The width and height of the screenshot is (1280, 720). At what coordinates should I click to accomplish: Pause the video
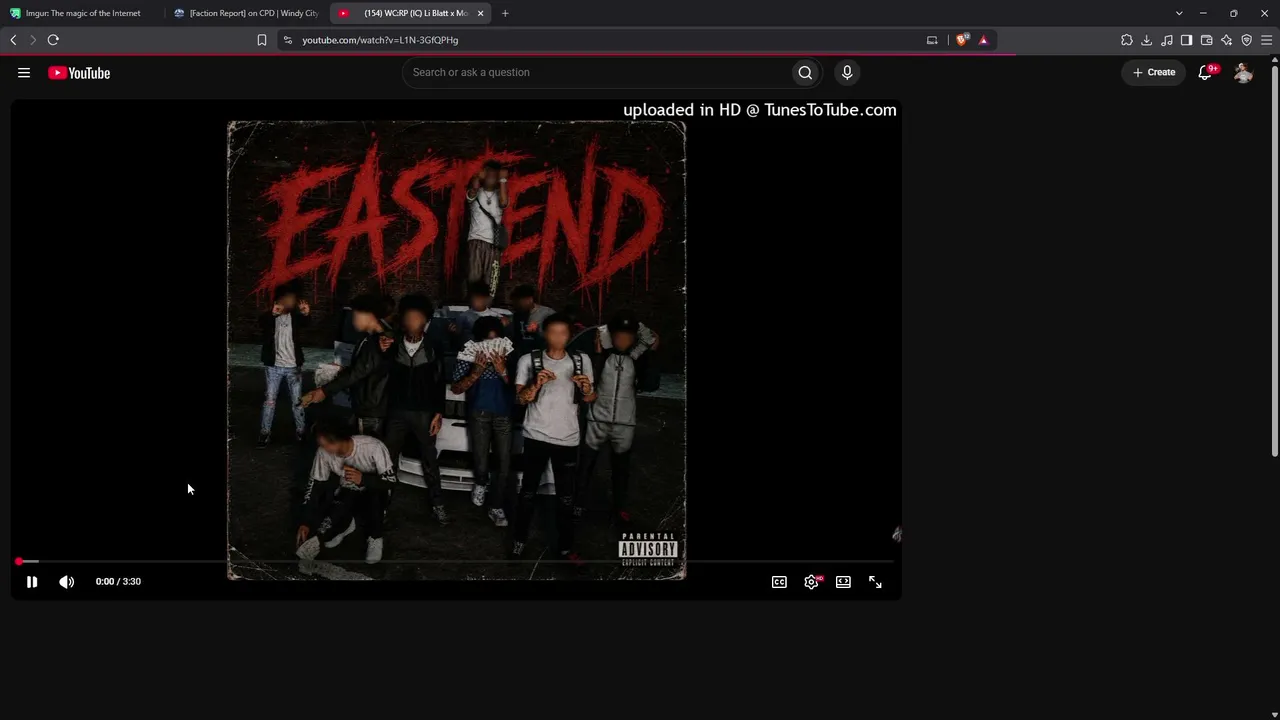click(32, 581)
